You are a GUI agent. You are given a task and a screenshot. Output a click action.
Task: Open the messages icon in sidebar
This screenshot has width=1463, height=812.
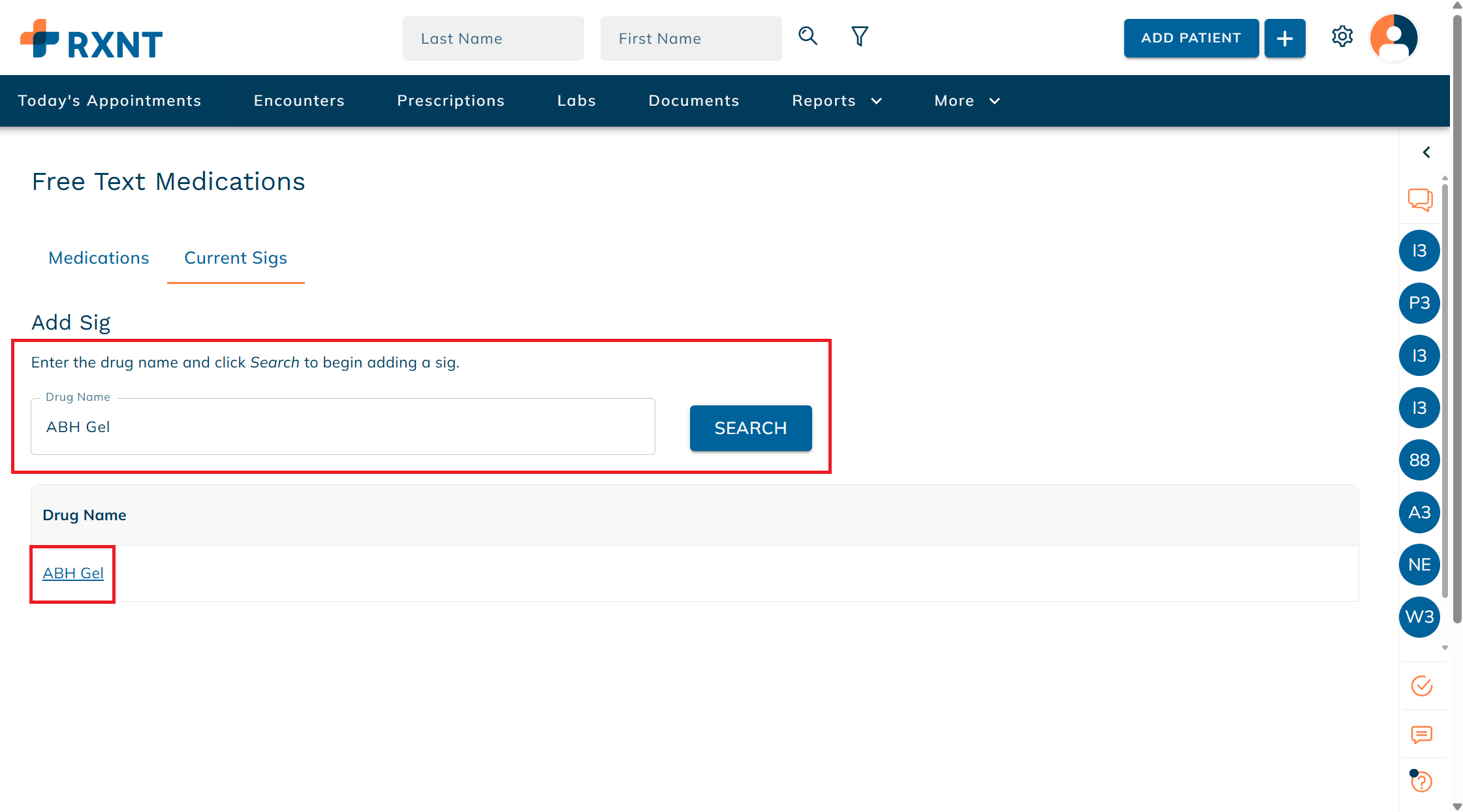(1421, 734)
